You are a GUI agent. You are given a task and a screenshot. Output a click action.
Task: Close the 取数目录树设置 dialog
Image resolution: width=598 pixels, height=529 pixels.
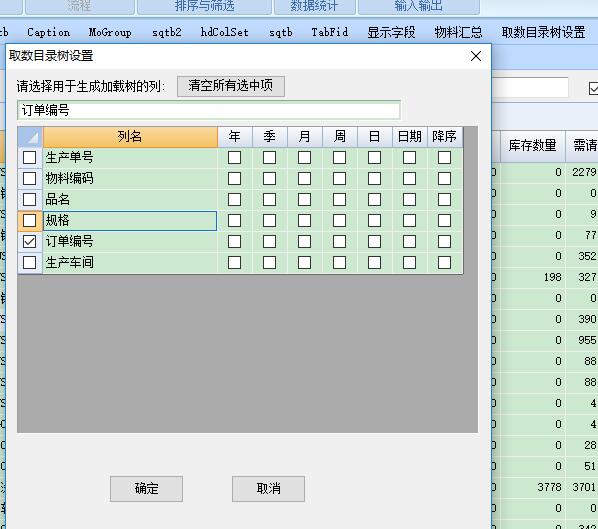476,56
